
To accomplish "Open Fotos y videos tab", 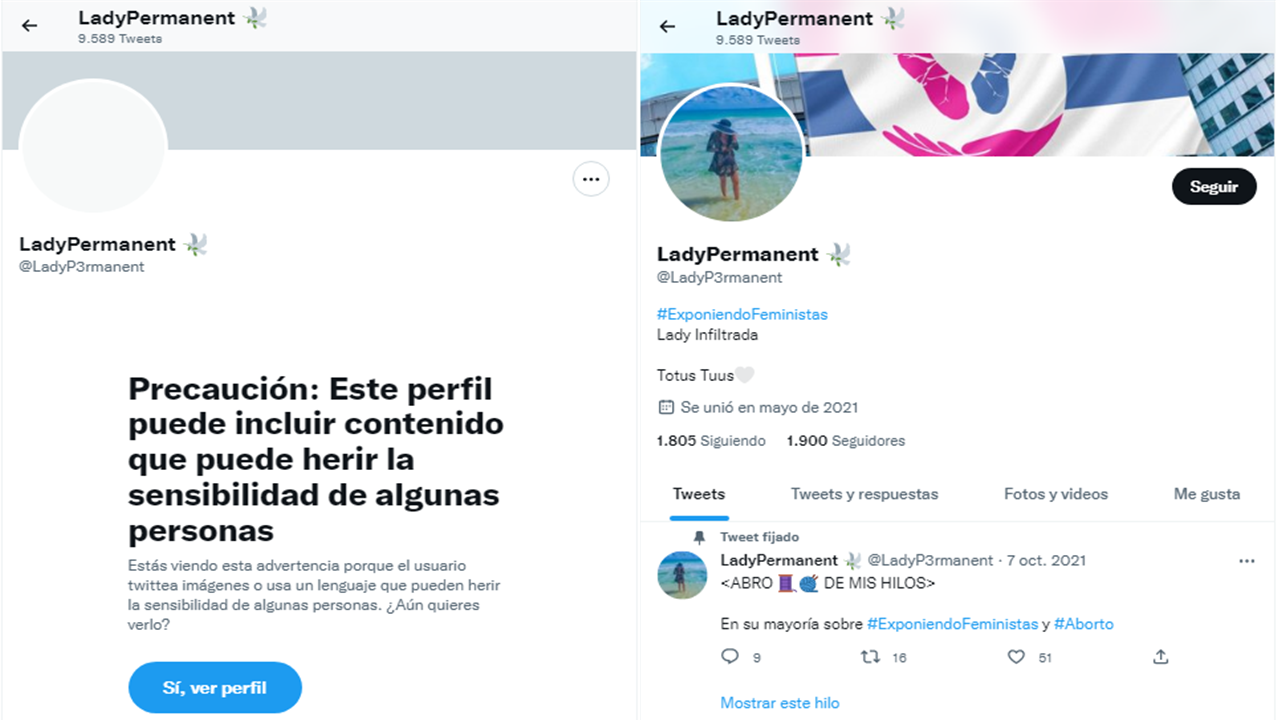I will pos(1056,494).
